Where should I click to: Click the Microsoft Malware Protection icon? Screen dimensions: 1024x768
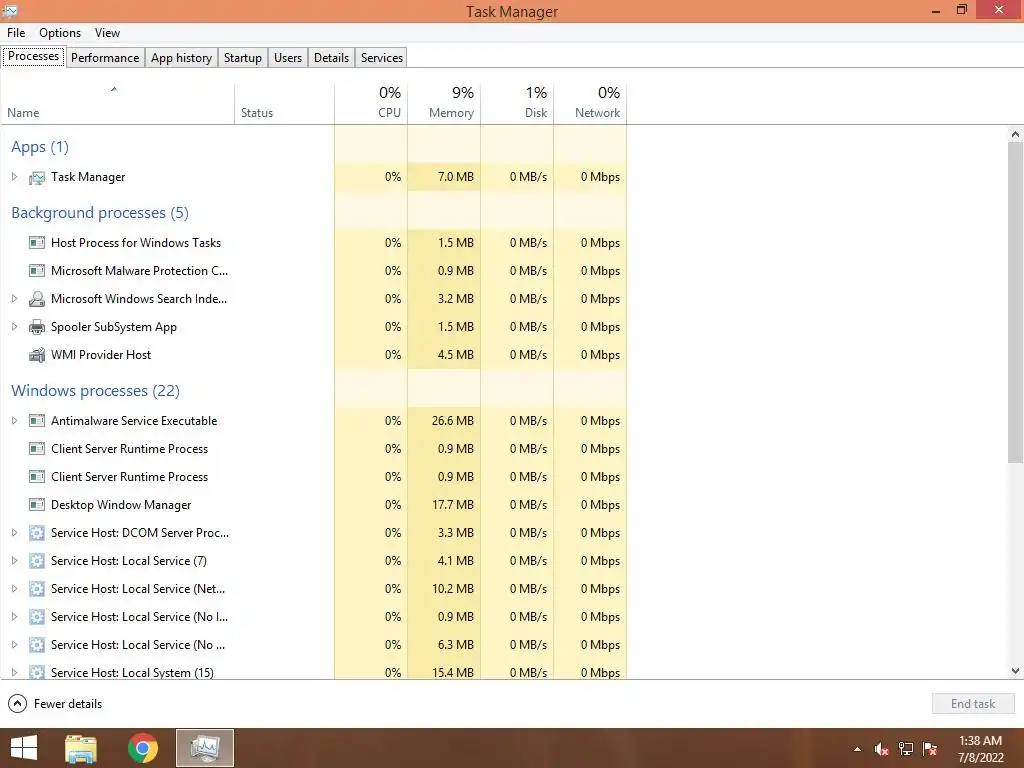(37, 271)
